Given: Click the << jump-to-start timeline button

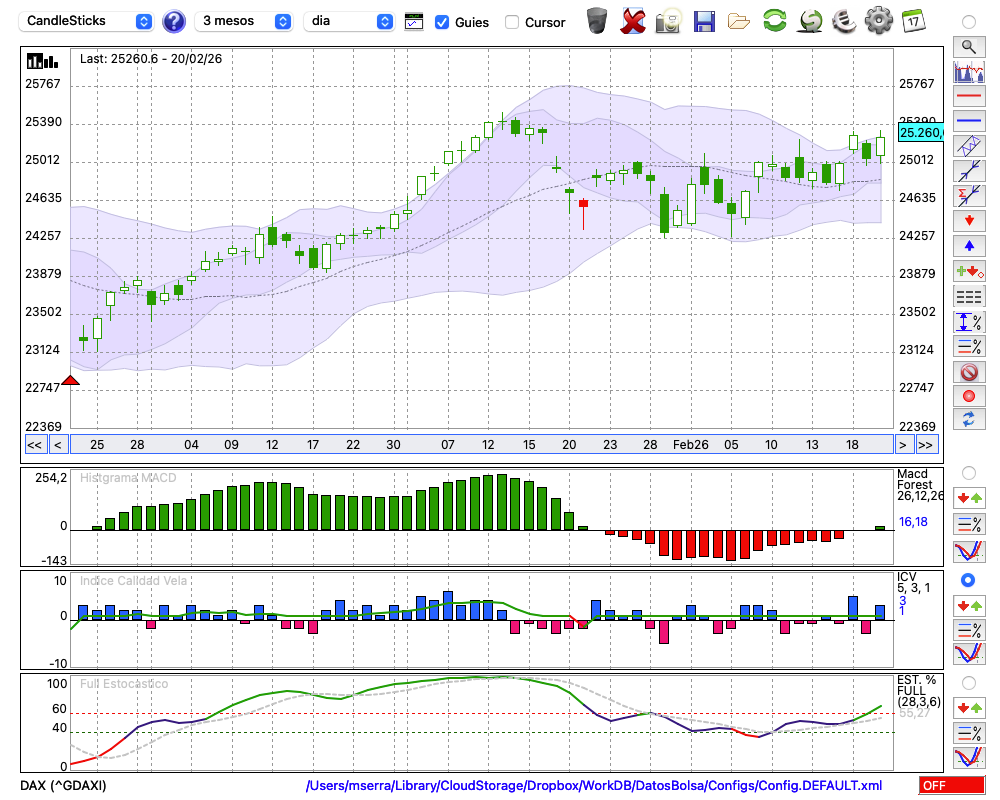Looking at the screenshot, I should point(34,444).
